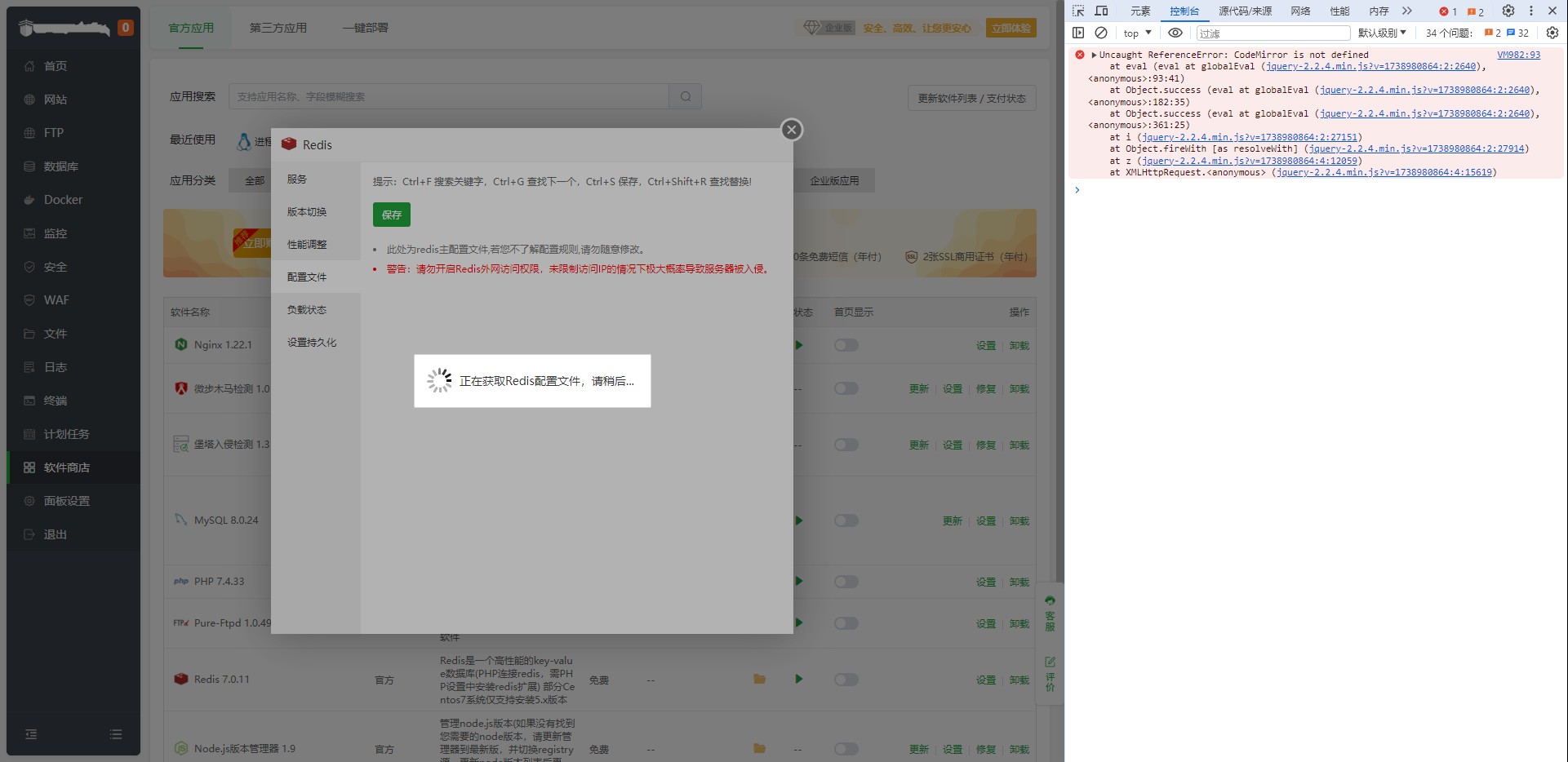Click the console 过滤 filter field
1568x762 pixels.
[x=1273, y=33]
